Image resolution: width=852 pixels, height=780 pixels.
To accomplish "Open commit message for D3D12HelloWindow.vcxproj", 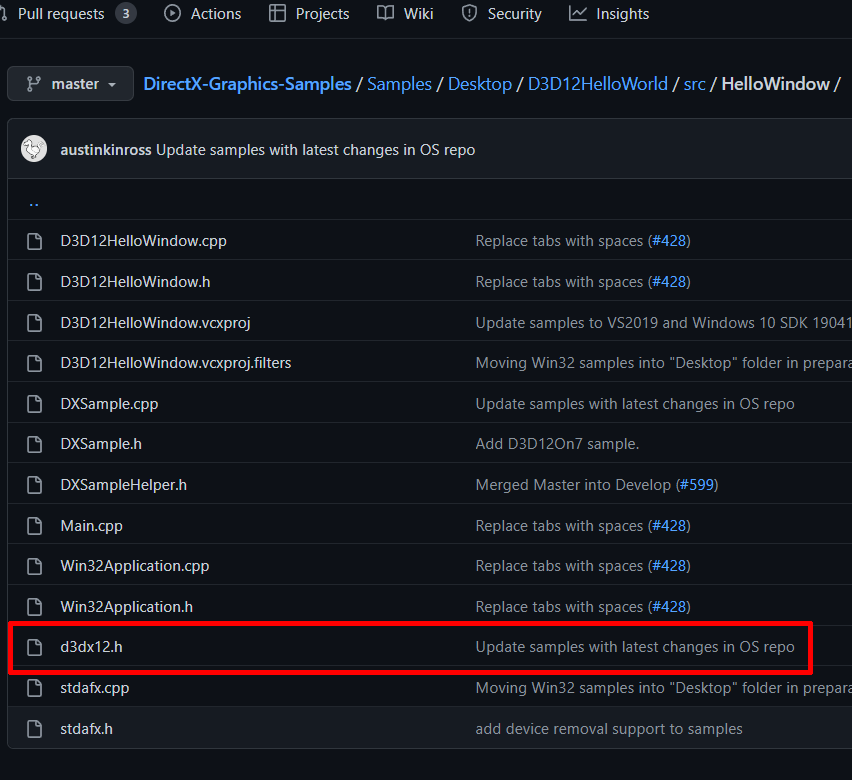I will pyautogui.click(x=663, y=323).
